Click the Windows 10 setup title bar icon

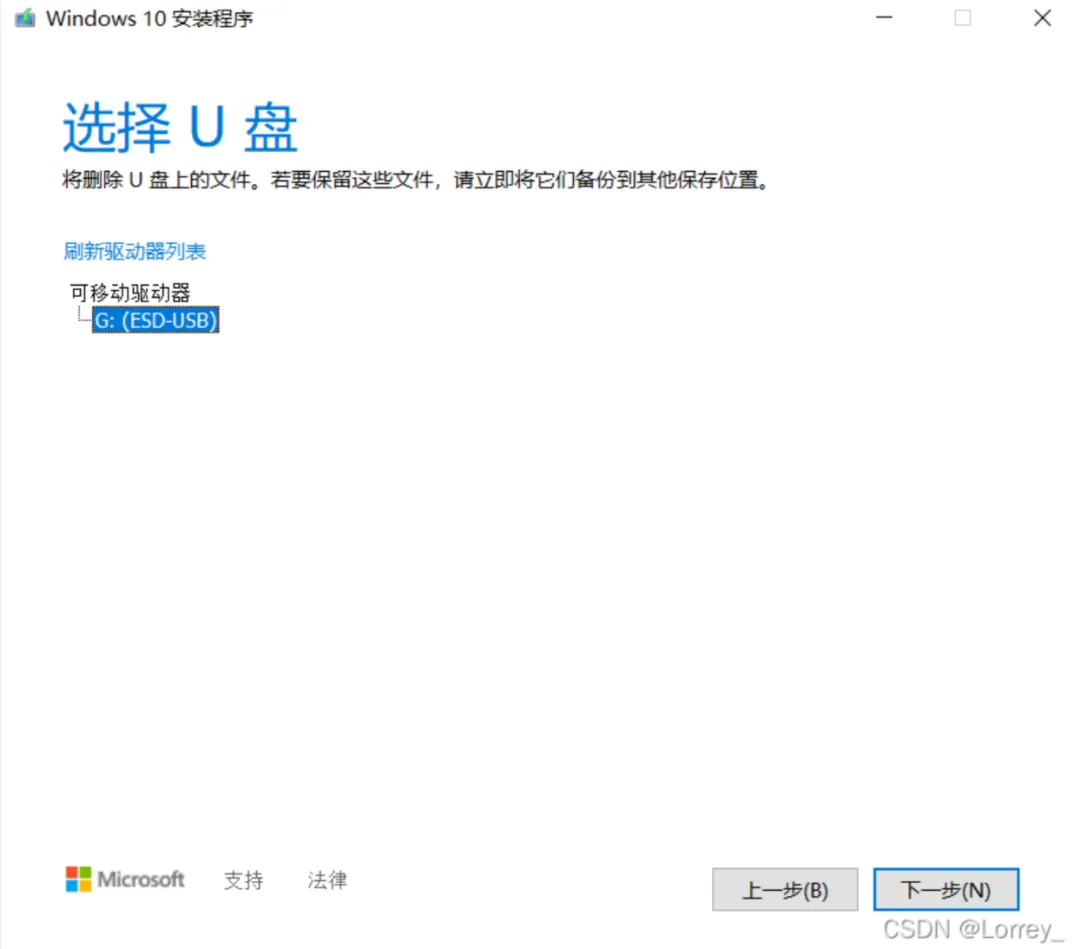coord(25,18)
